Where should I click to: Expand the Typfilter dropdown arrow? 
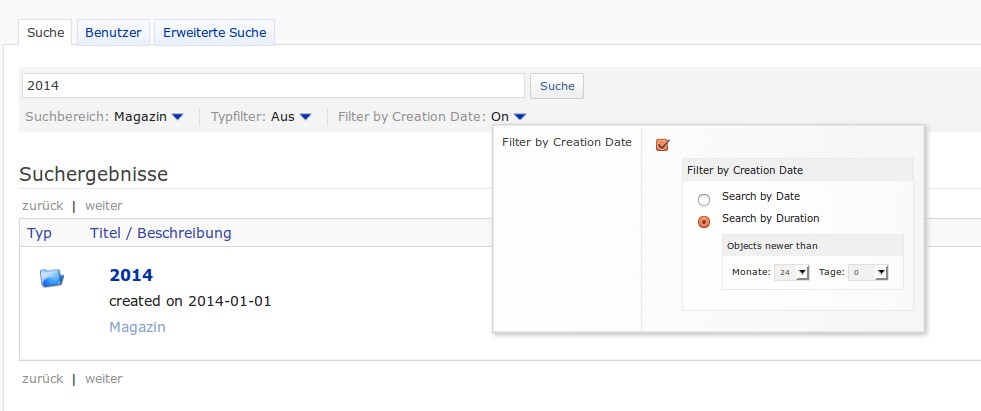[305, 117]
